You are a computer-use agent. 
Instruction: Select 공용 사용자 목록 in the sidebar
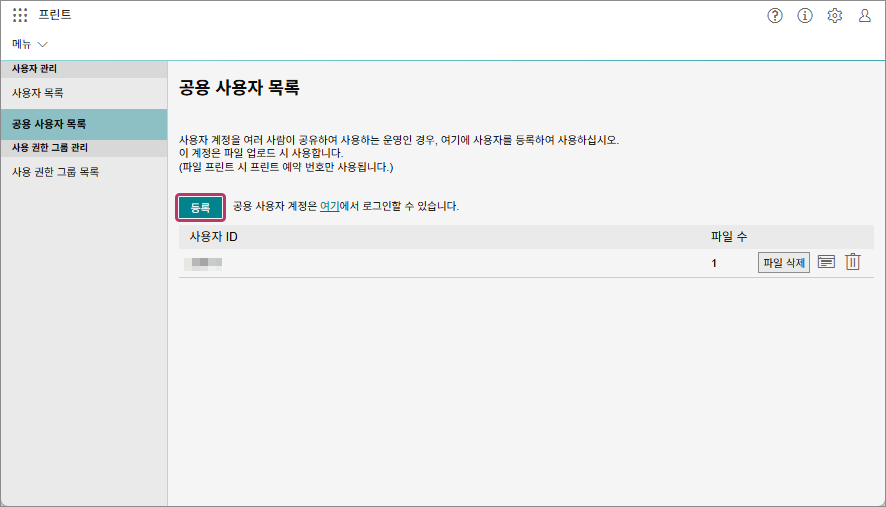(x=49, y=125)
